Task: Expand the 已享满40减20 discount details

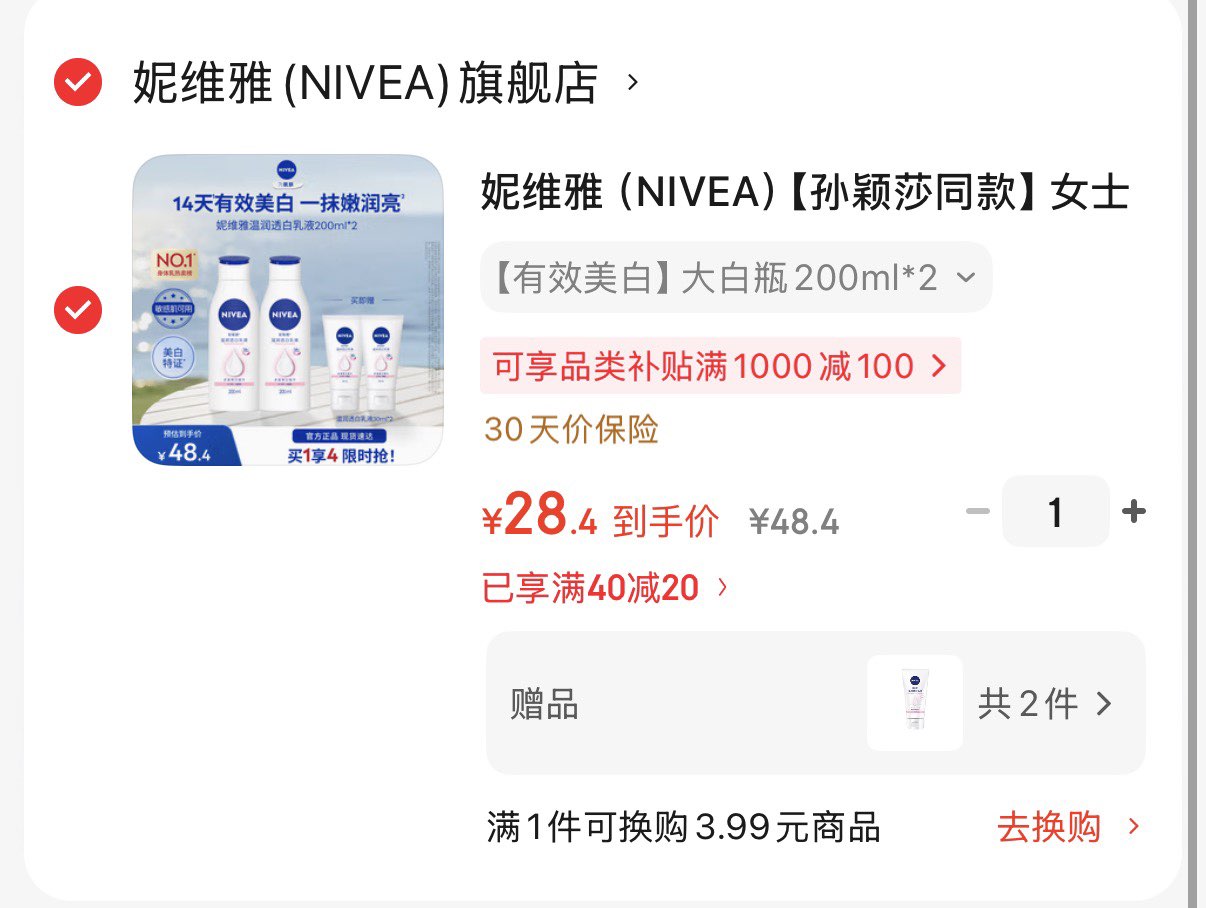Action: point(605,588)
